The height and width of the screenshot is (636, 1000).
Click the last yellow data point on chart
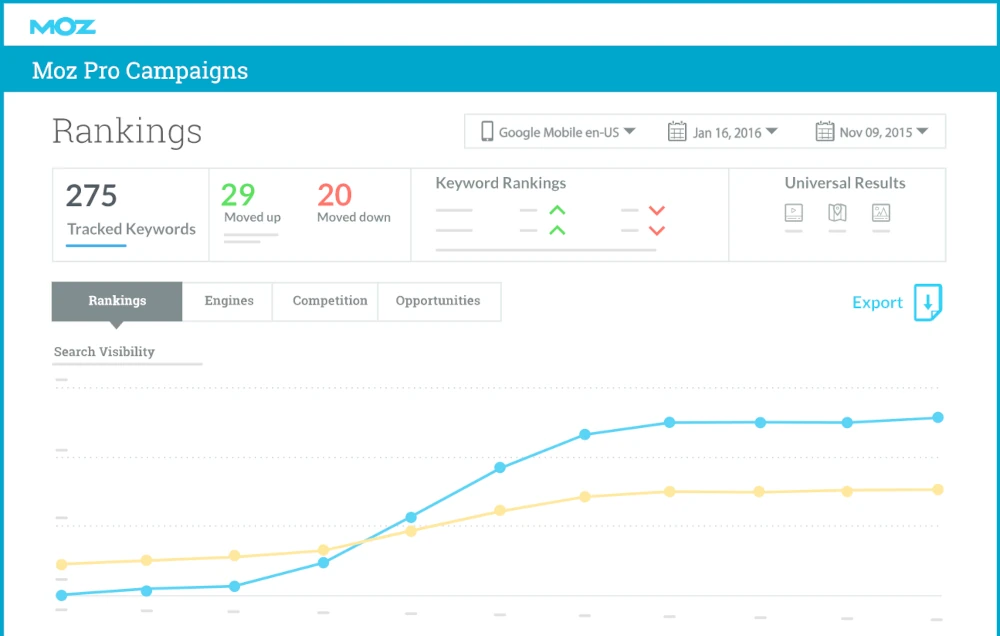[938, 490]
